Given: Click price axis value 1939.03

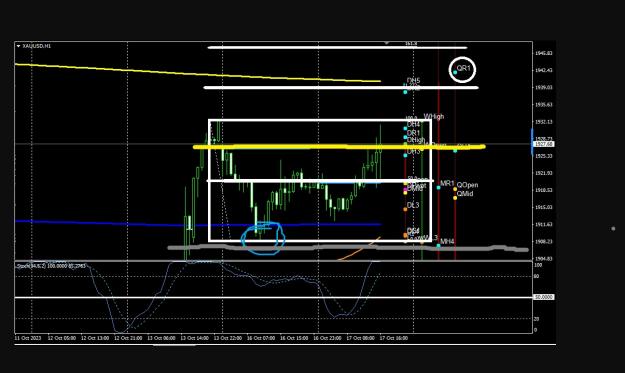Looking at the screenshot, I should click(544, 87).
